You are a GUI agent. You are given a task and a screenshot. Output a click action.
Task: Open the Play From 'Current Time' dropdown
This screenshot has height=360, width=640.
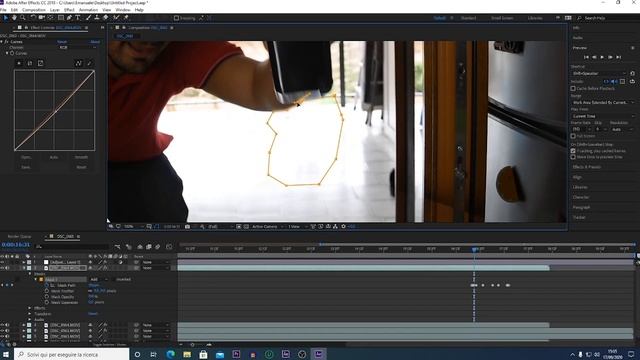[x=603, y=116]
